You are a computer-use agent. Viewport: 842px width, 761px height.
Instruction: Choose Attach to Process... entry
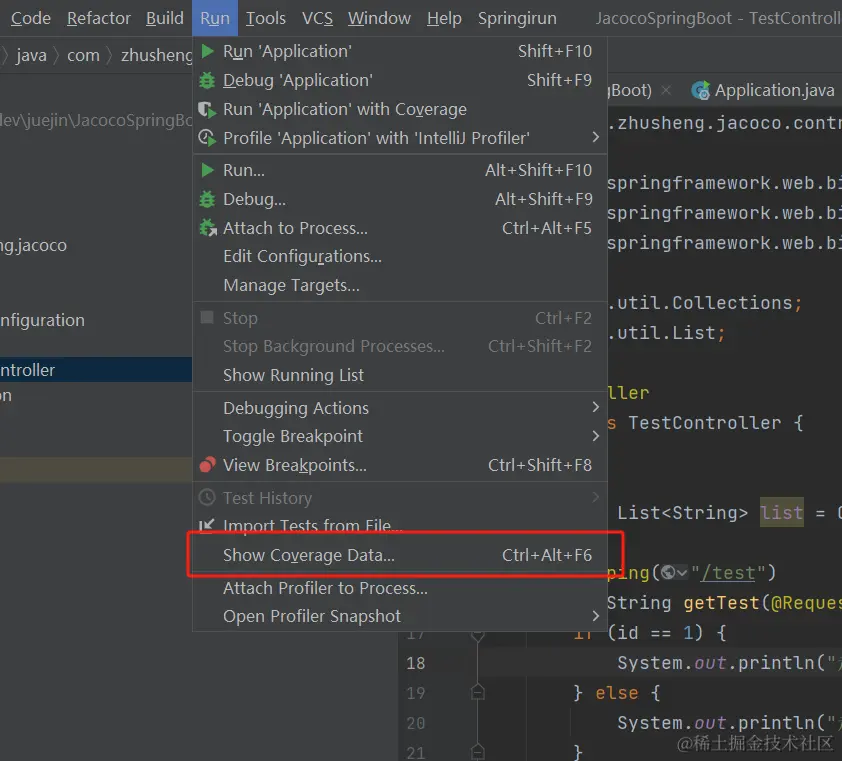(400, 228)
